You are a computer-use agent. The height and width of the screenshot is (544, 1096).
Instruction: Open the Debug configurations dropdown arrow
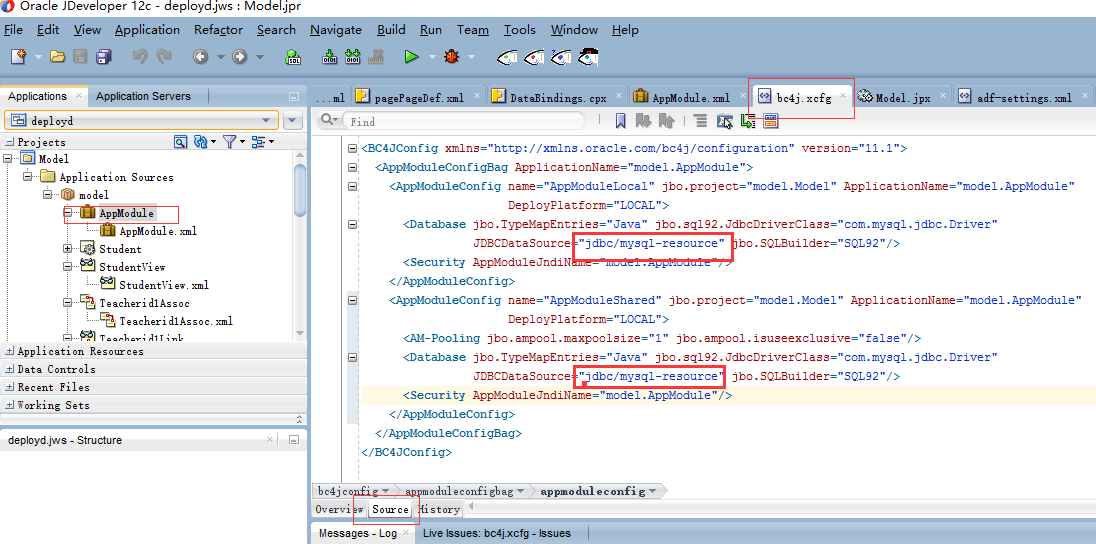coord(472,57)
